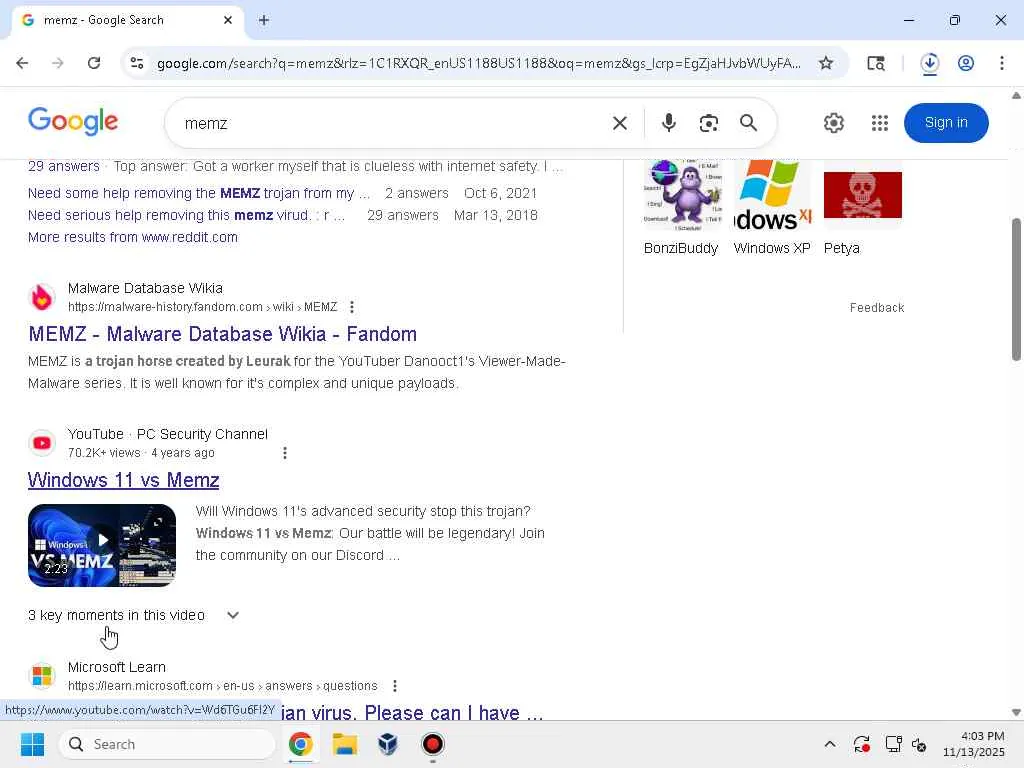The height and width of the screenshot is (768, 1024).
Task: Start voice search with microphone
Action: (x=668, y=123)
